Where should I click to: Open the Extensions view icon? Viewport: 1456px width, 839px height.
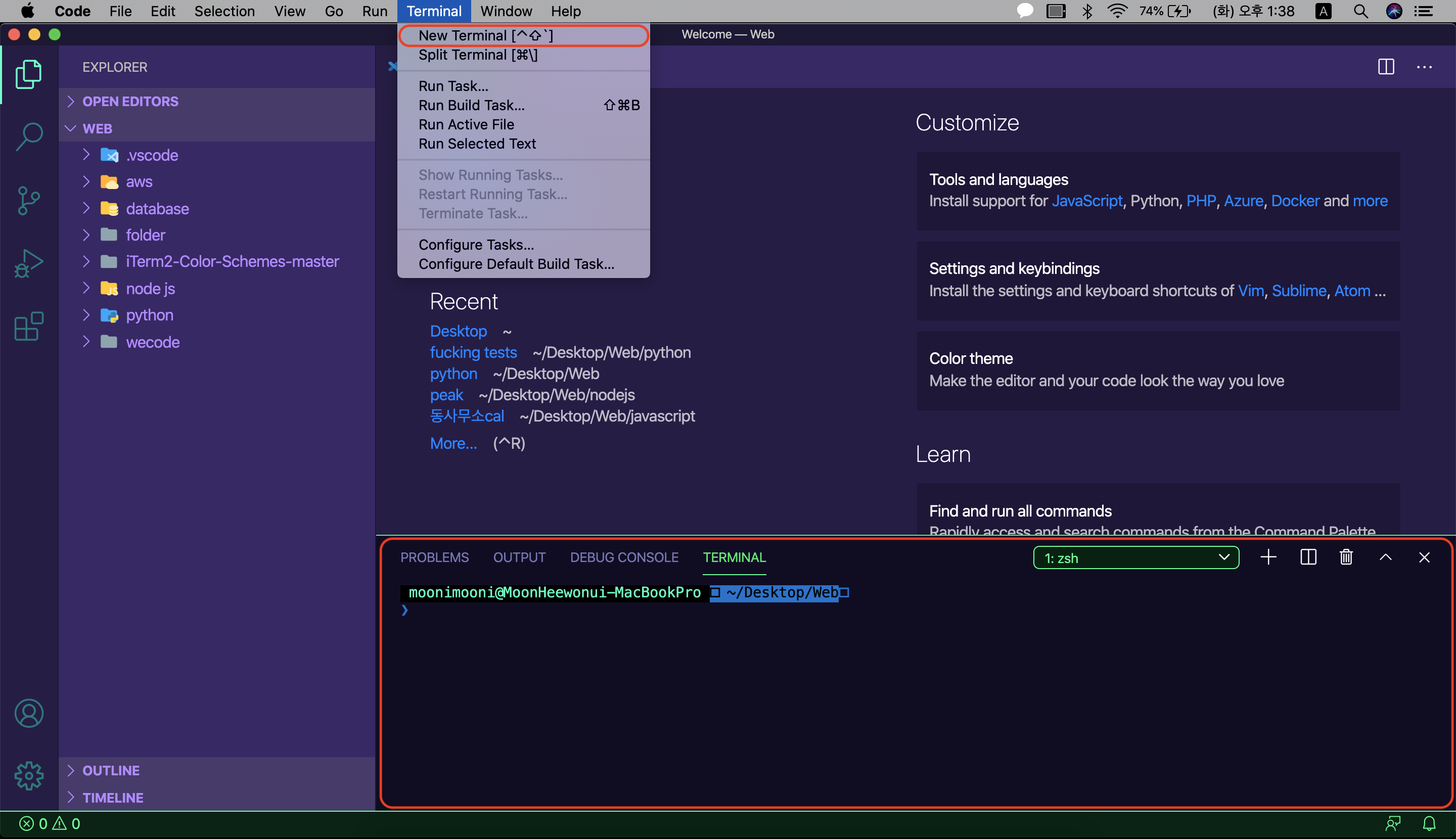pyautogui.click(x=29, y=327)
